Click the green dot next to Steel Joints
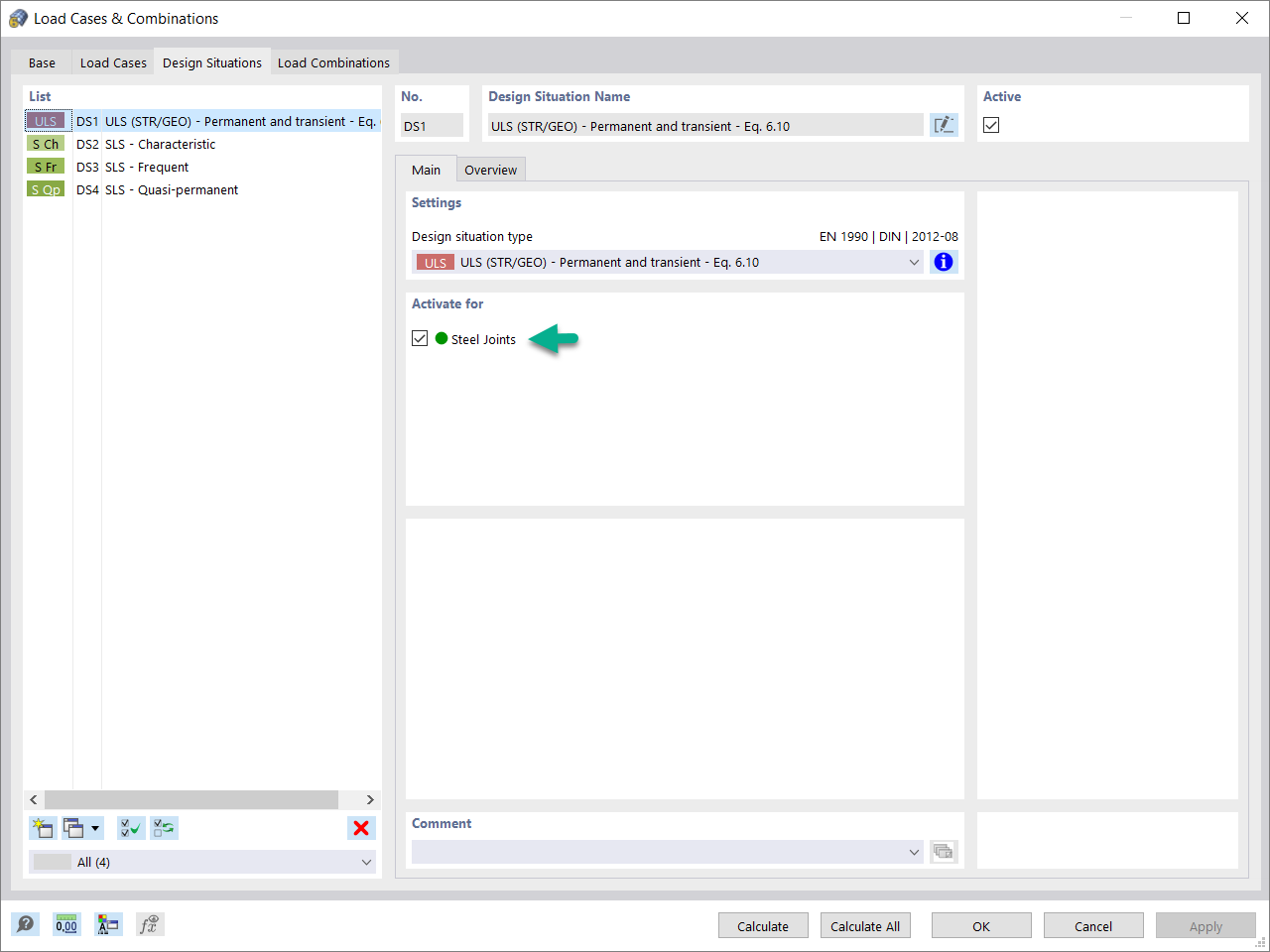Viewport: 1270px width, 952px height. point(442,338)
